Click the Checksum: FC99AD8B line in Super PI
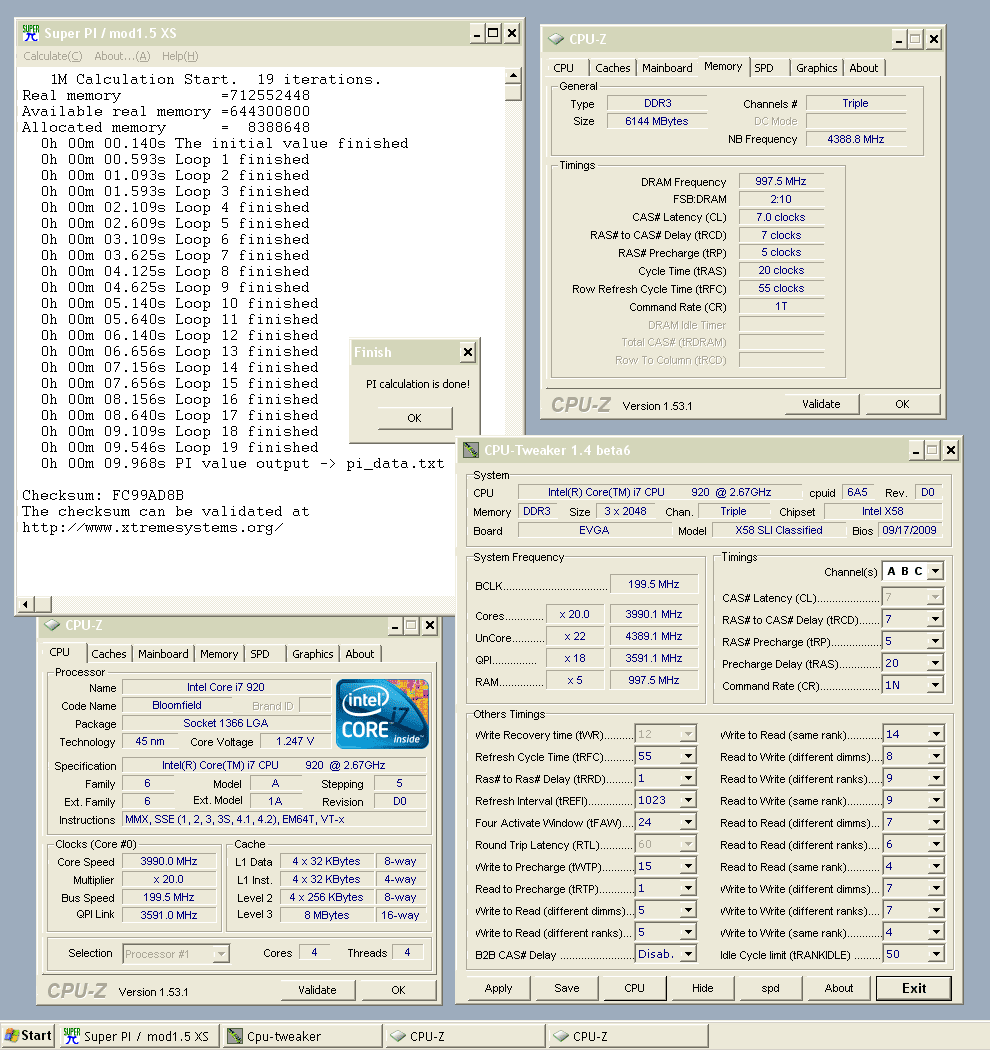This screenshot has height=1050, width=990. [x=103, y=496]
